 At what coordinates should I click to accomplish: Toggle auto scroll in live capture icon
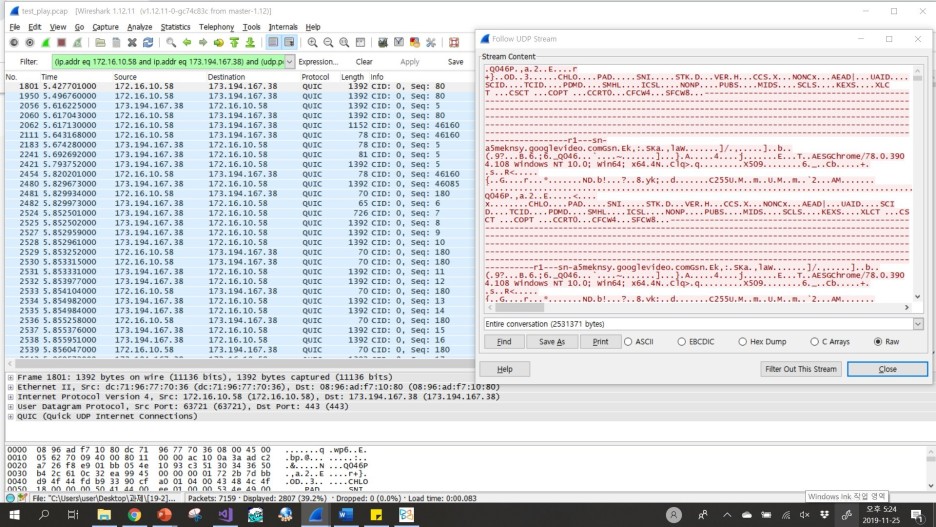tap(289, 42)
